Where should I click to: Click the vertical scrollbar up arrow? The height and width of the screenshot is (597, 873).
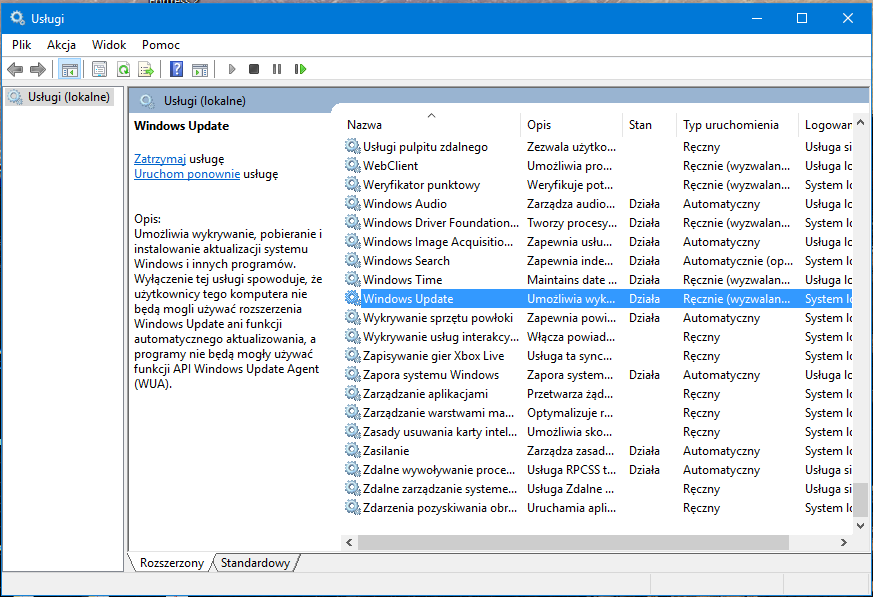[861, 123]
